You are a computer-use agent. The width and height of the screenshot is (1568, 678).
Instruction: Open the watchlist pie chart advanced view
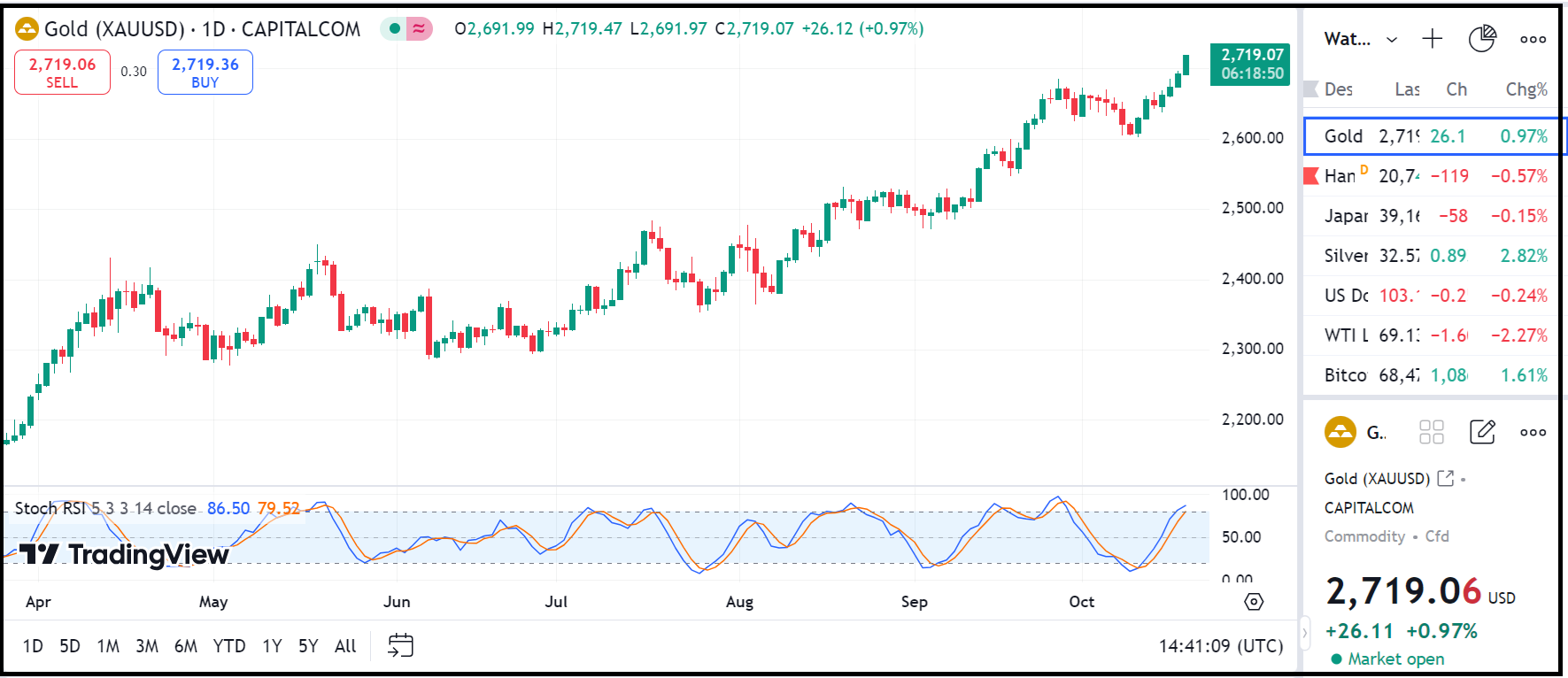click(x=1481, y=39)
